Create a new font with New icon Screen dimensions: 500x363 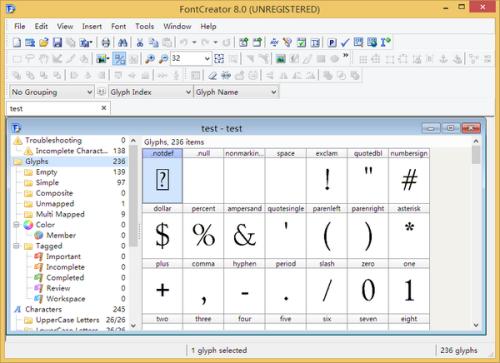pyautogui.click(x=17, y=42)
